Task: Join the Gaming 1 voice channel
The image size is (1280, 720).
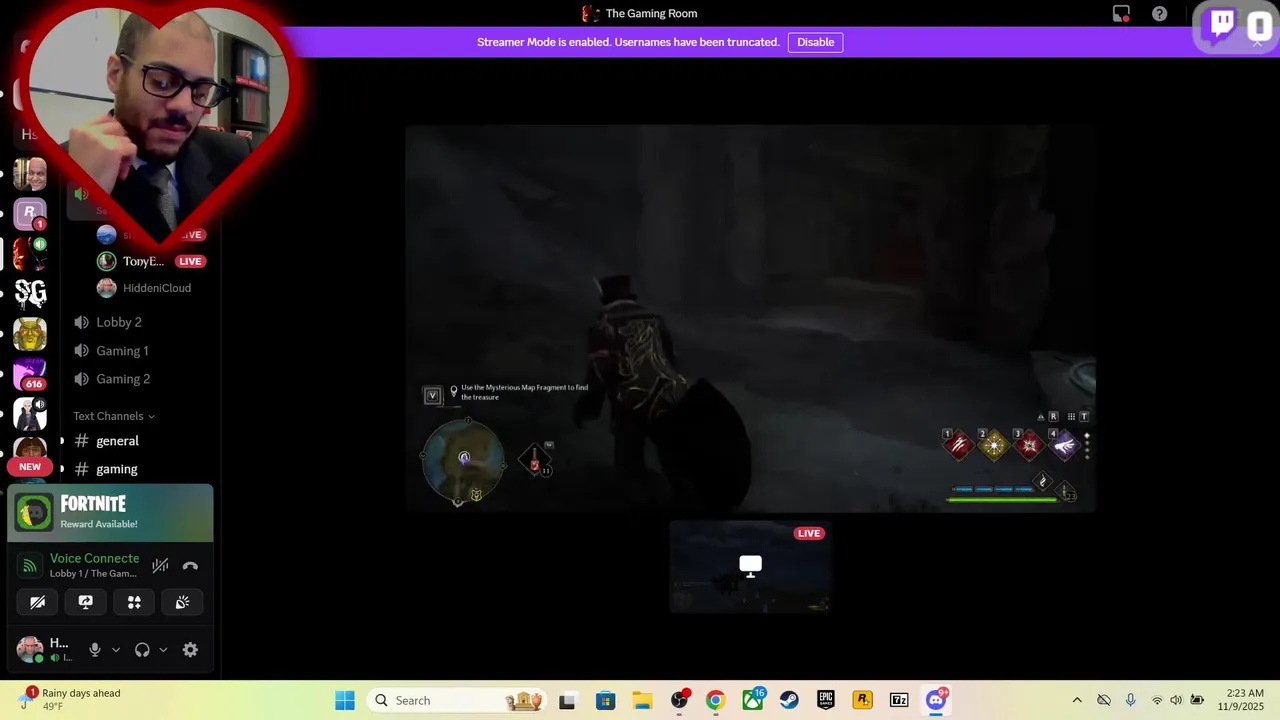Action: click(x=122, y=351)
